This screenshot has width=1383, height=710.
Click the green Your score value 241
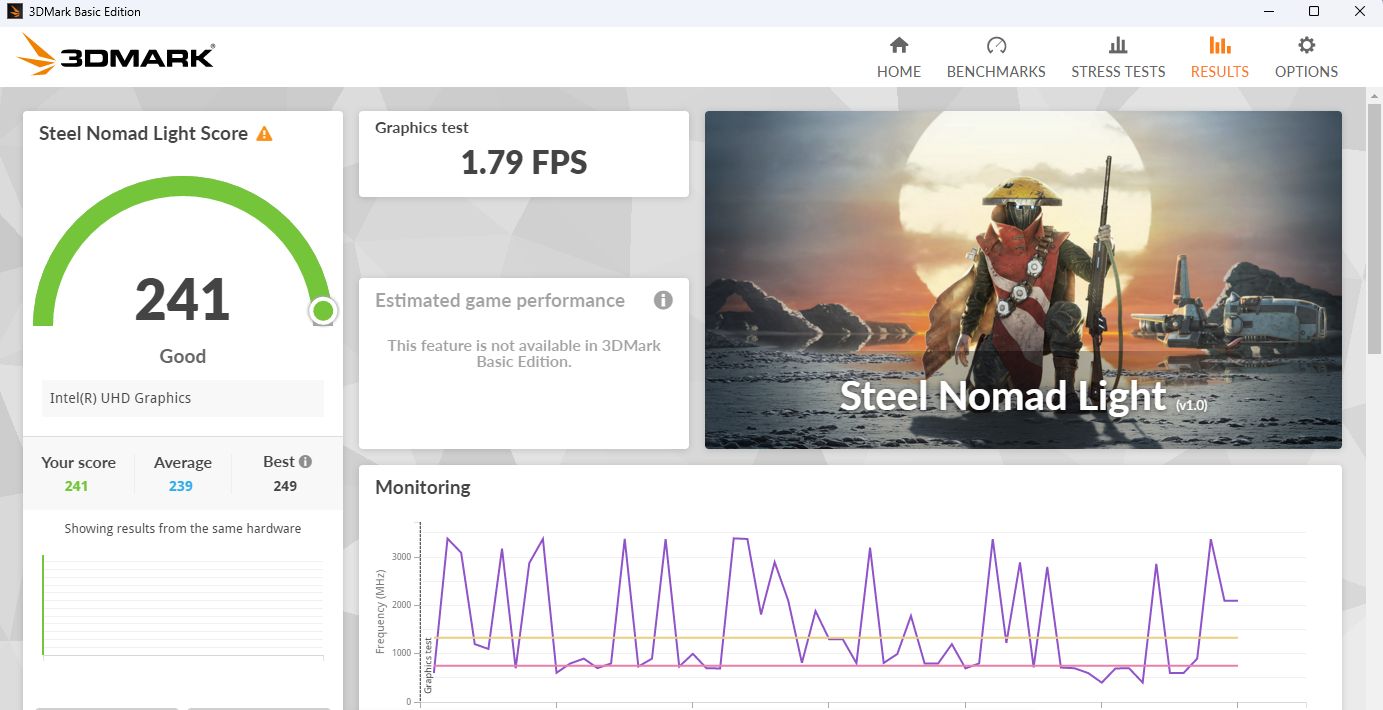(76, 486)
